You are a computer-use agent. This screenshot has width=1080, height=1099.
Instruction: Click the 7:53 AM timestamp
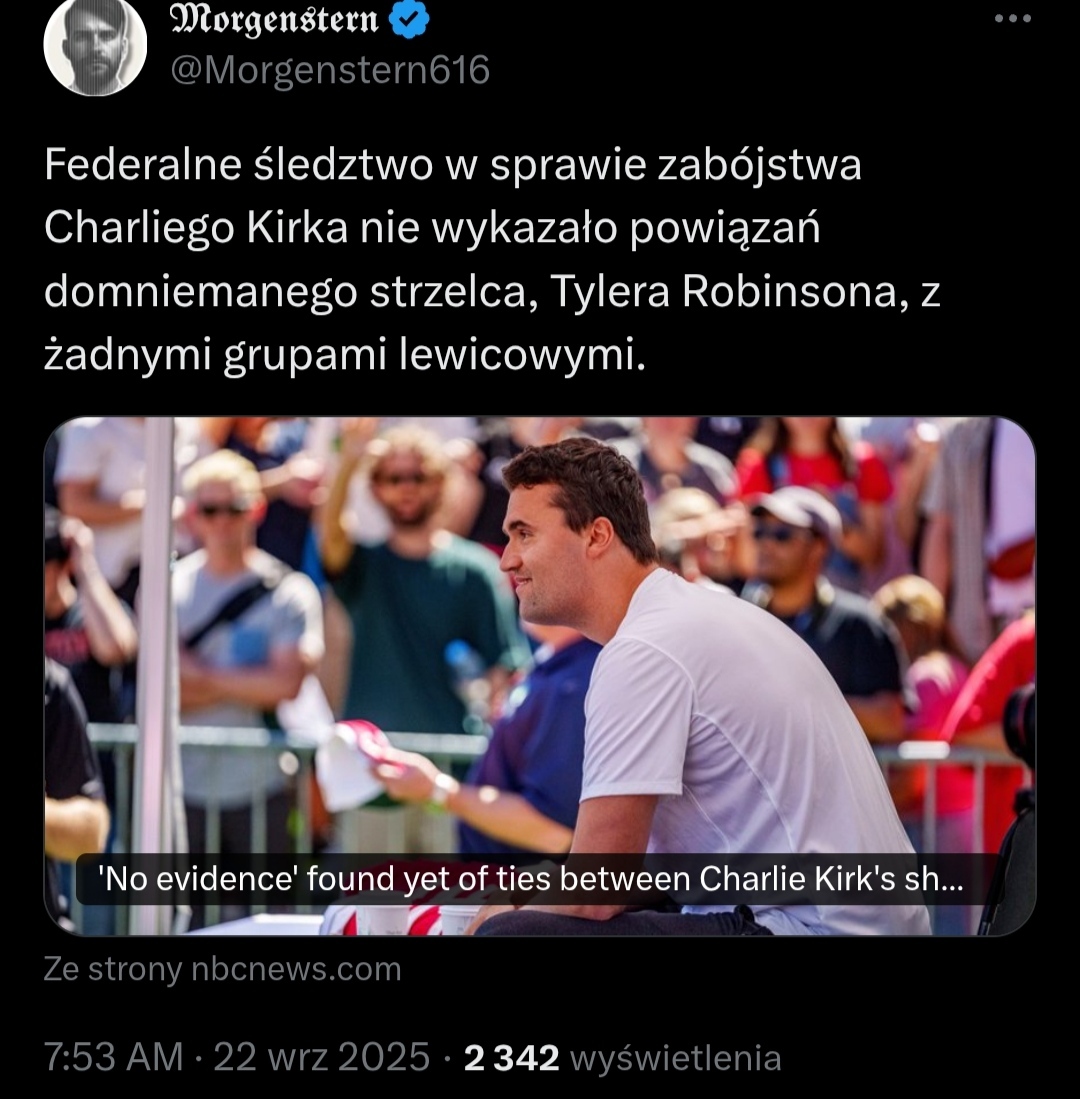(x=114, y=1057)
